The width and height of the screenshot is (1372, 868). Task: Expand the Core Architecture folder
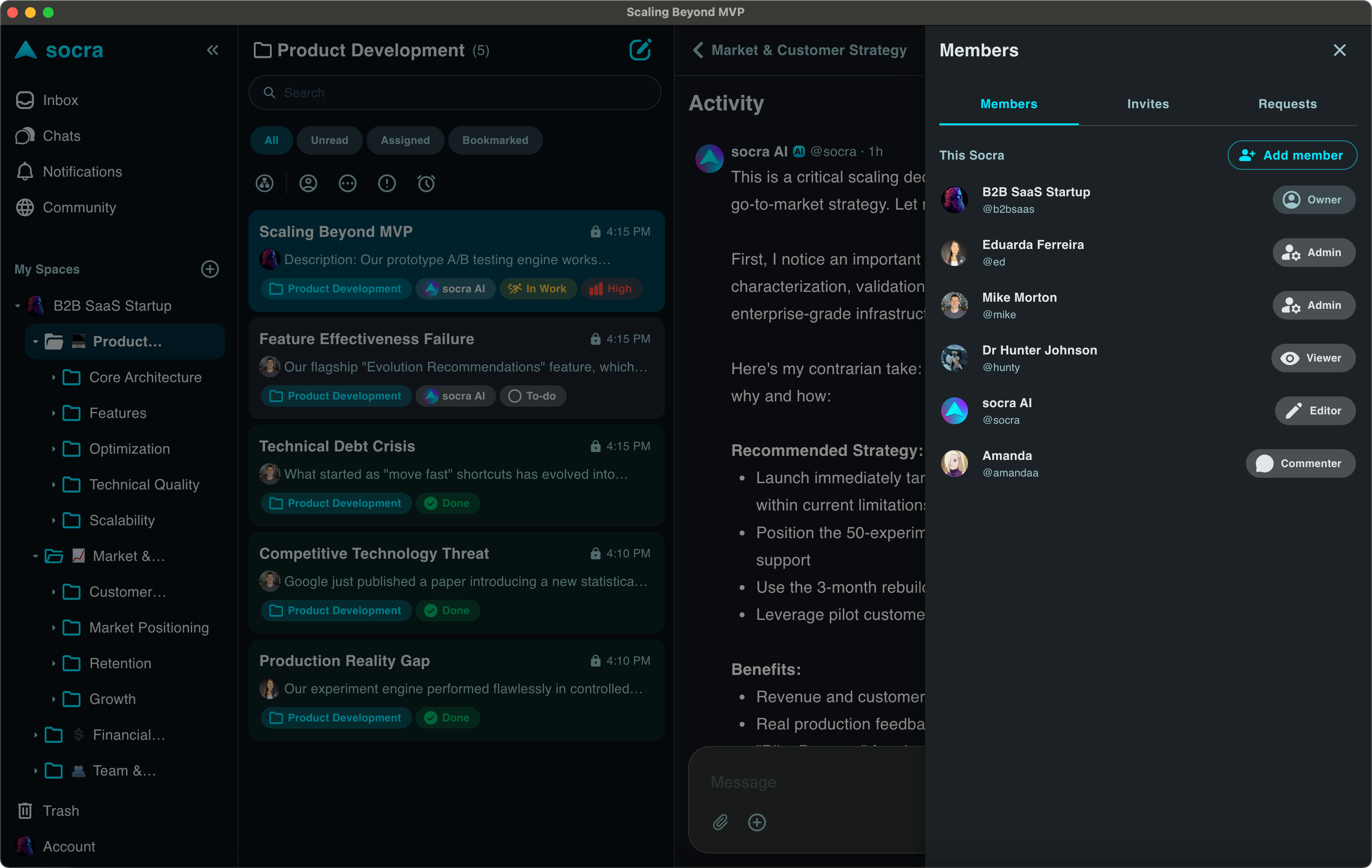tap(54, 377)
